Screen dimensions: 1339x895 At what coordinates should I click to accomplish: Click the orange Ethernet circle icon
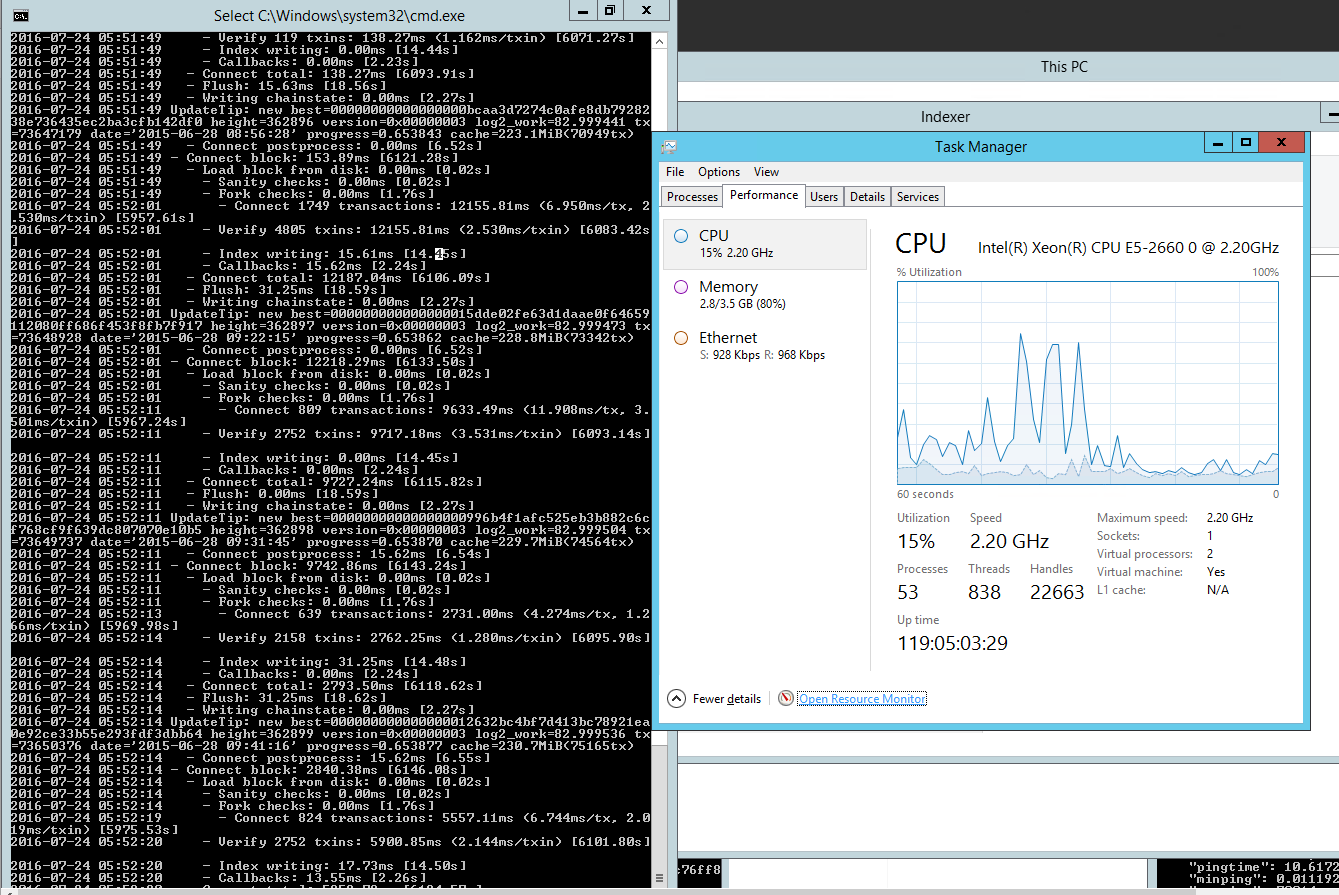pyautogui.click(x=681, y=338)
